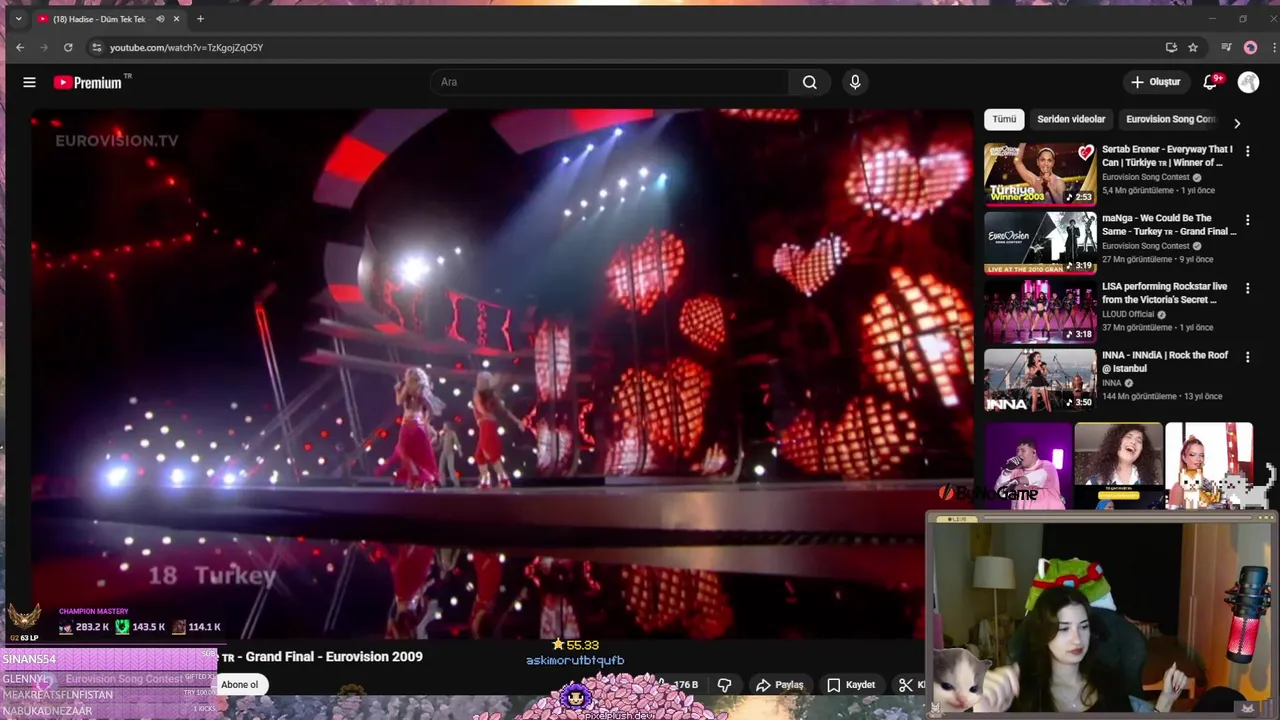Viewport: 1280px width, 720px height.
Task: Open a new browser tab with plus
Action: click(x=200, y=19)
